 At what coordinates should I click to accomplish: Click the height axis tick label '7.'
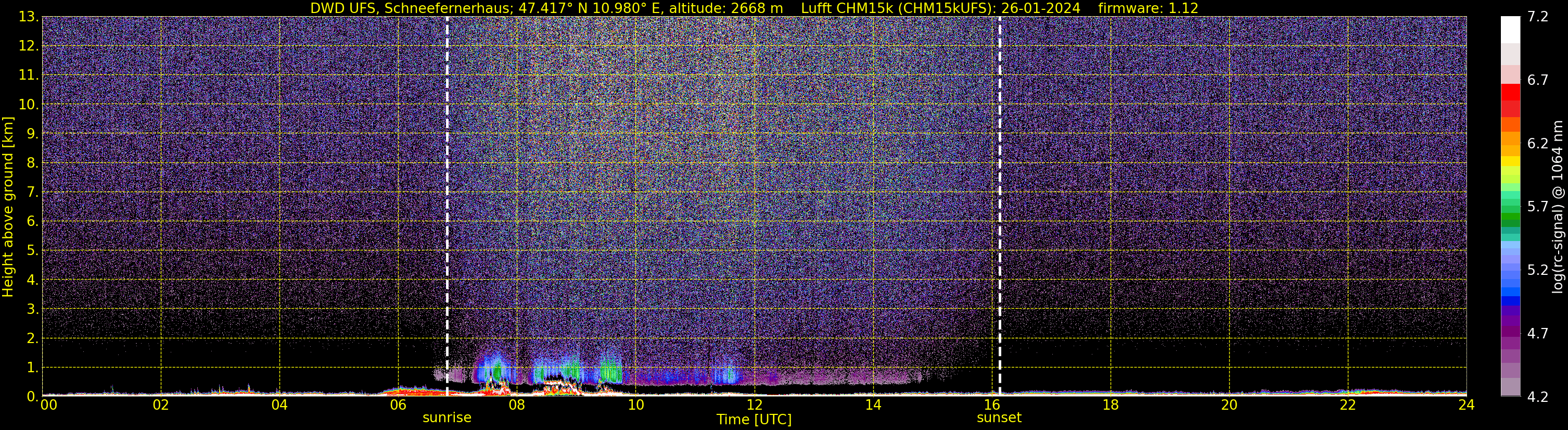(33, 193)
